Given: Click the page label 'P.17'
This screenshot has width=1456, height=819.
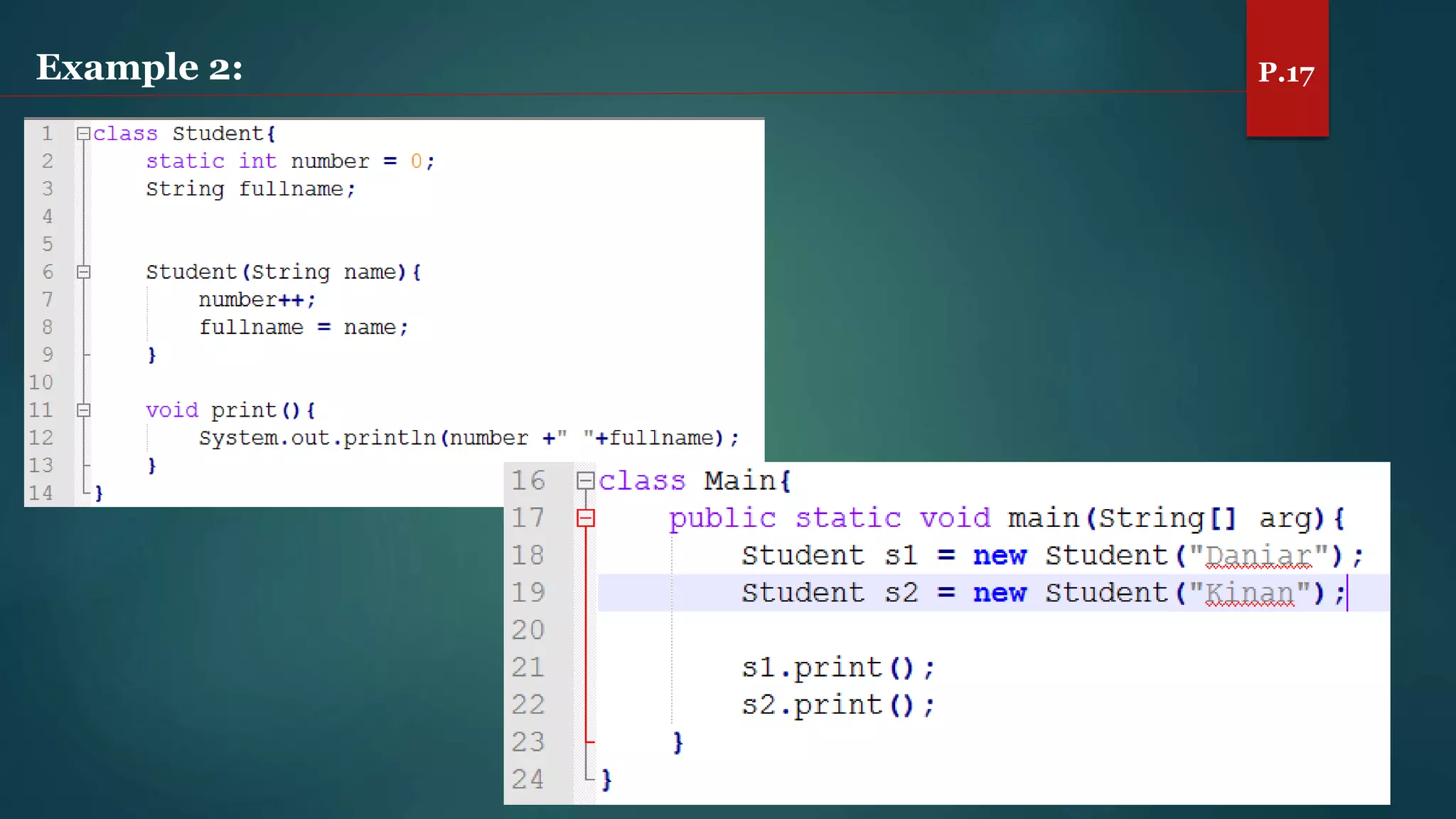Looking at the screenshot, I should click(1286, 73).
